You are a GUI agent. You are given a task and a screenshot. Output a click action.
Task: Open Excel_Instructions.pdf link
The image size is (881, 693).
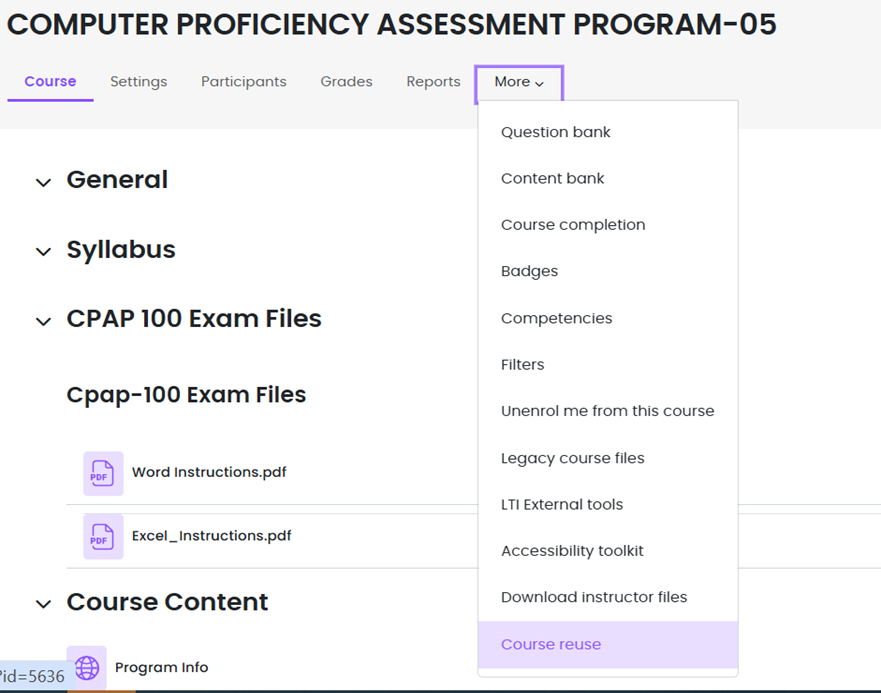pyautogui.click(x=211, y=536)
